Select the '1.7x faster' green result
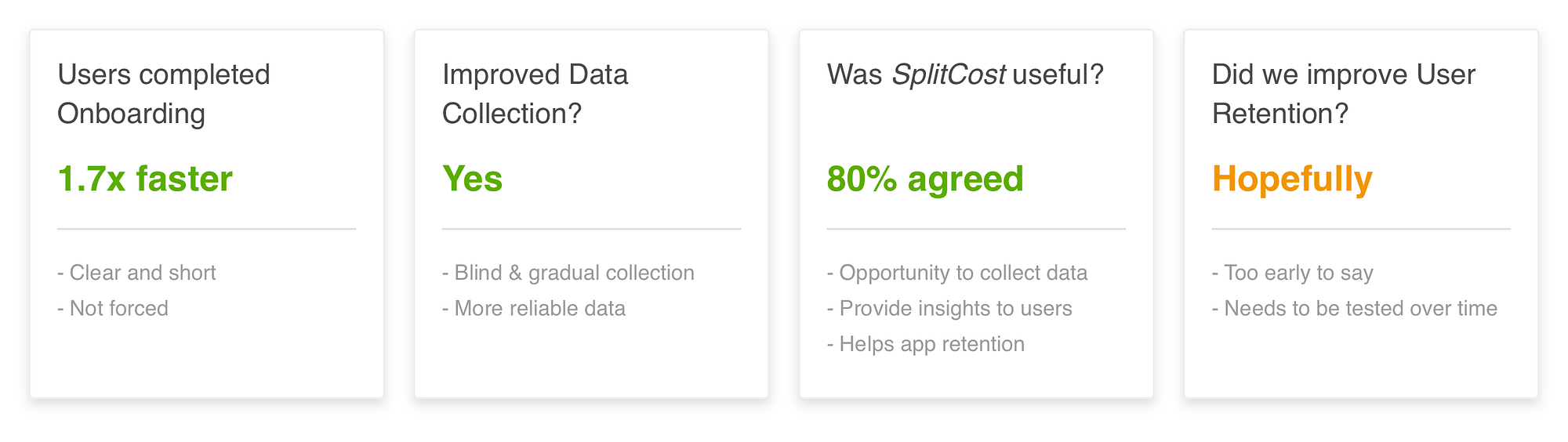The height and width of the screenshot is (442, 1568). (x=145, y=179)
